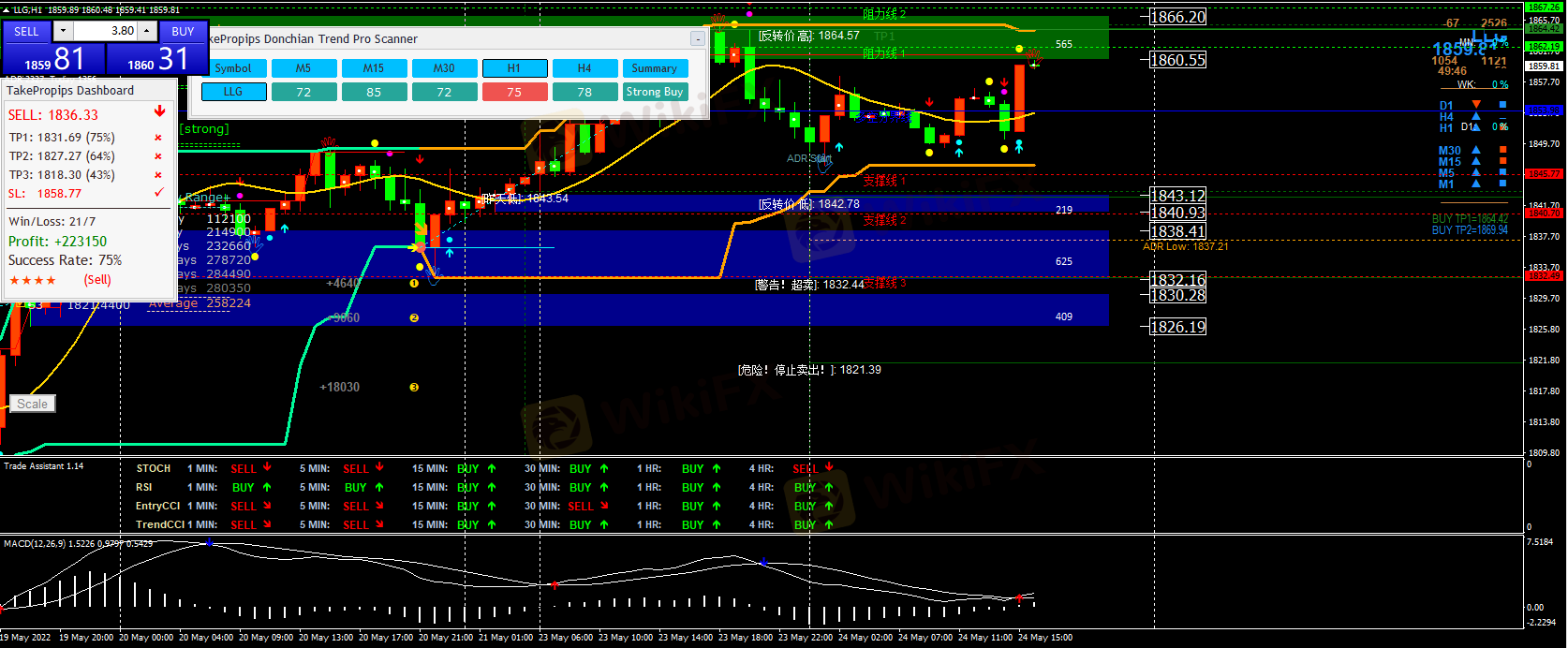Collapse the Donchian Trend Pro Scanner panel

click(x=697, y=38)
